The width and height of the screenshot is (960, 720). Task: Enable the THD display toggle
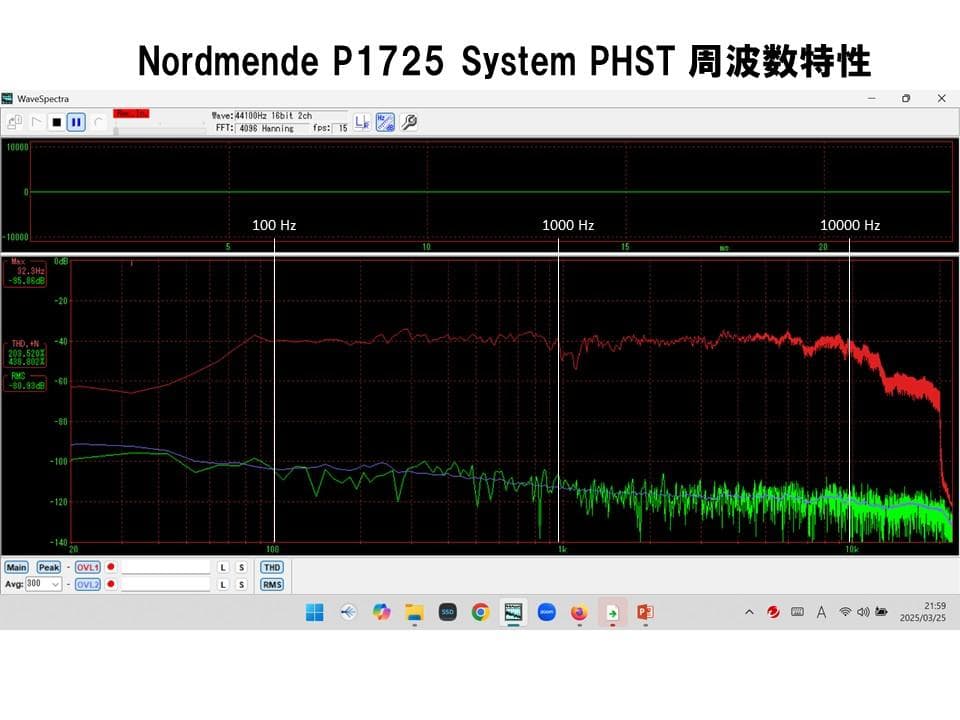pyautogui.click(x=271, y=567)
